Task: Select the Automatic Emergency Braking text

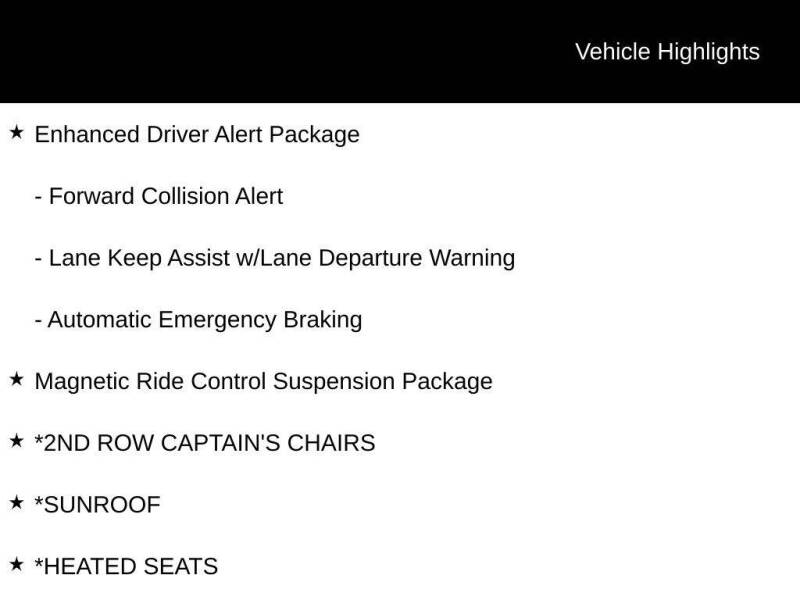Action: pos(205,320)
